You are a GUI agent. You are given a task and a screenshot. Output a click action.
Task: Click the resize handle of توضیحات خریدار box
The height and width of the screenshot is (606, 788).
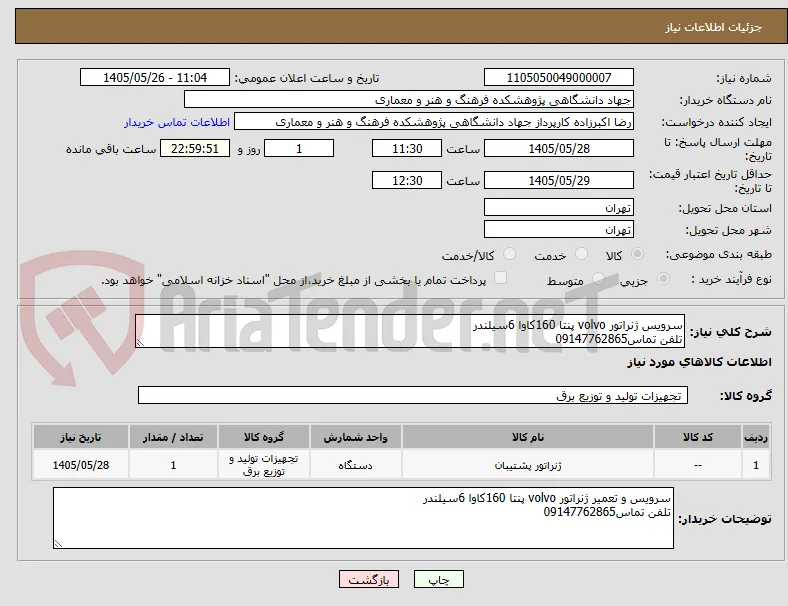(58, 543)
